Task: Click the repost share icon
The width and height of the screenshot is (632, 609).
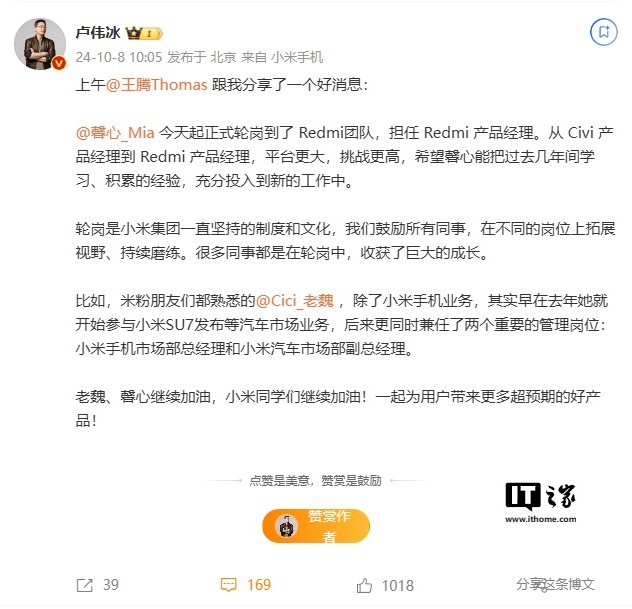Action: (85, 586)
